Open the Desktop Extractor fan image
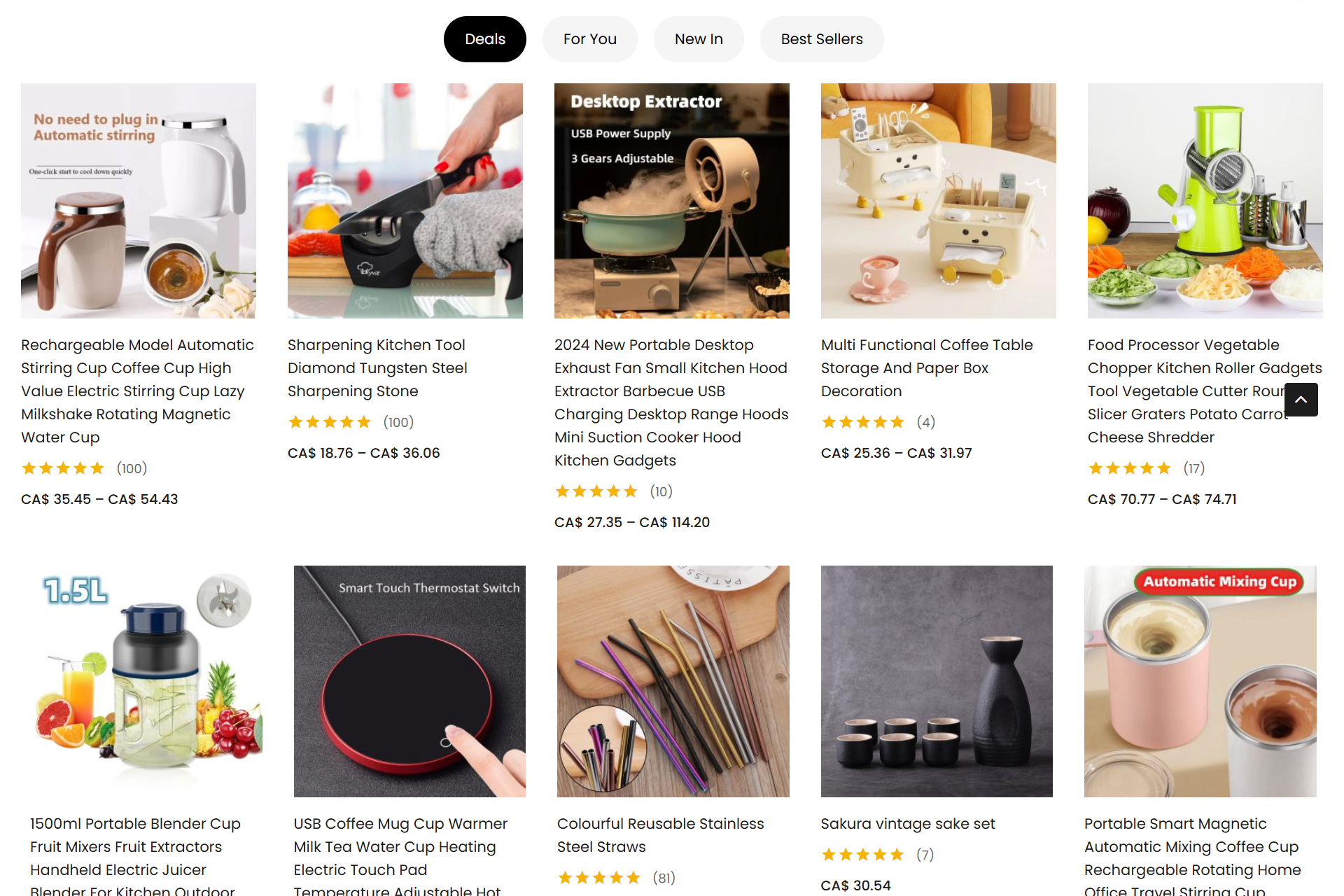The height and width of the screenshot is (896, 1344). click(671, 201)
